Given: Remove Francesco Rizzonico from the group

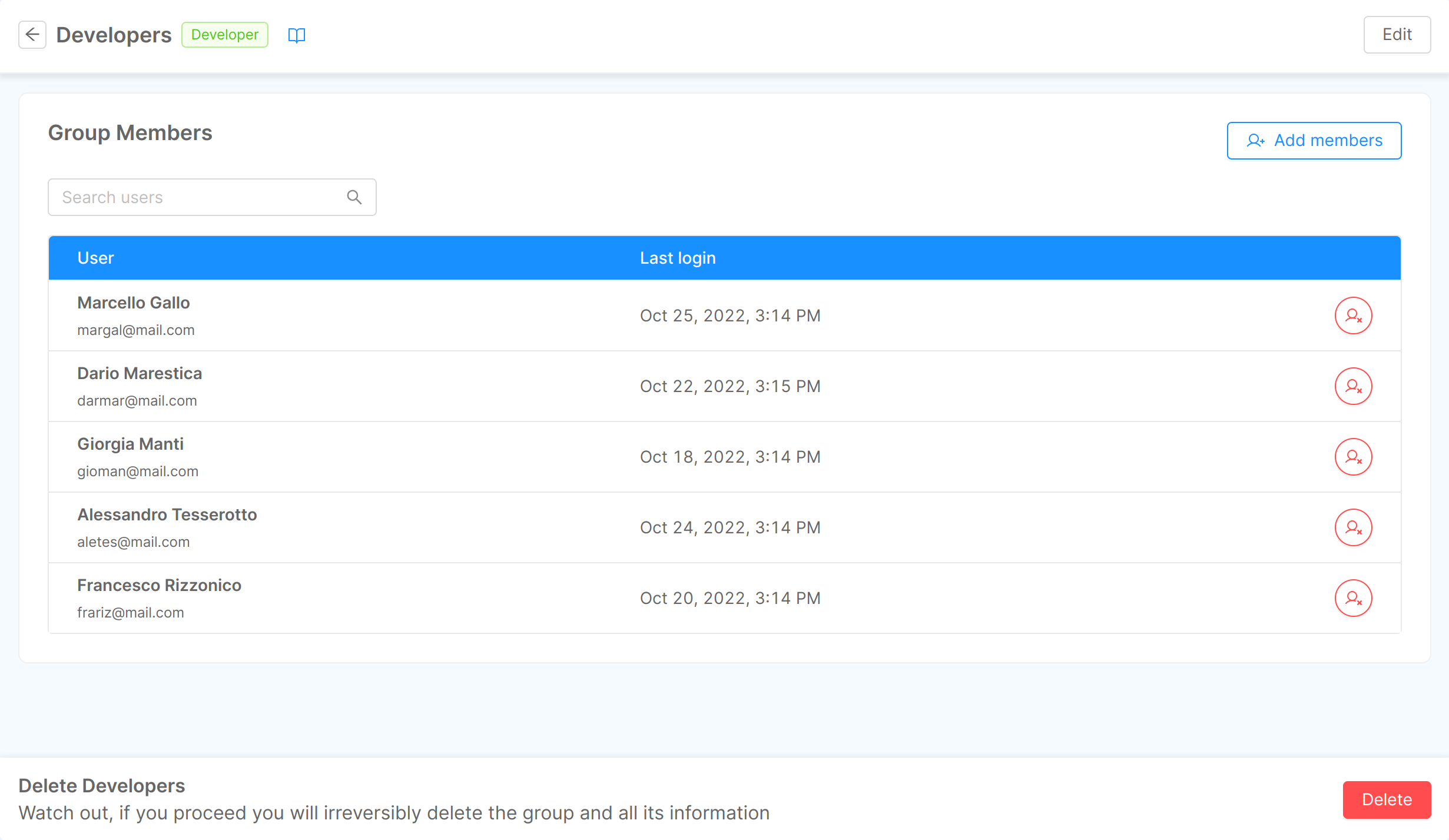Looking at the screenshot, I should pos(1353,598).
